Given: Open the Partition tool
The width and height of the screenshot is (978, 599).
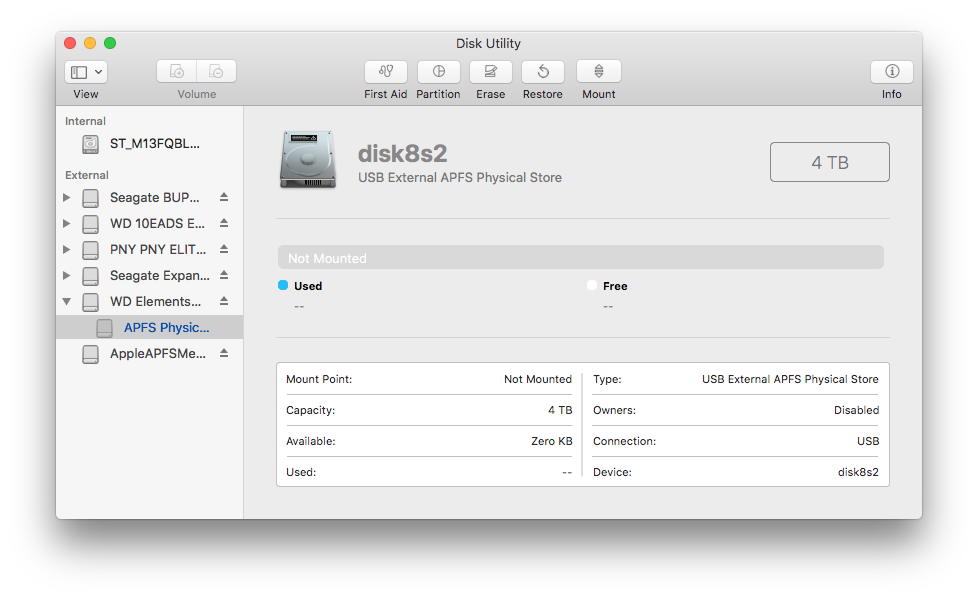Looking at the screenshot, I should tap(438, 72).
